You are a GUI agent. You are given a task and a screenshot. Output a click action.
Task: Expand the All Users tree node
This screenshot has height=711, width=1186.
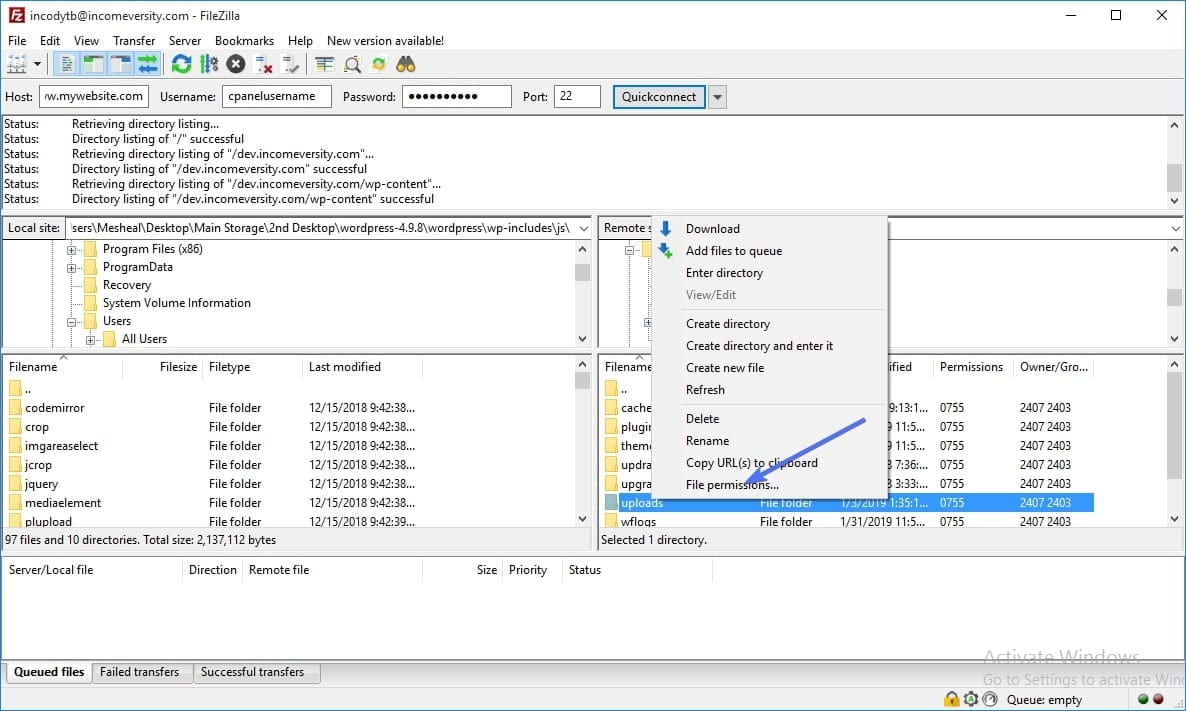point(90,340)
